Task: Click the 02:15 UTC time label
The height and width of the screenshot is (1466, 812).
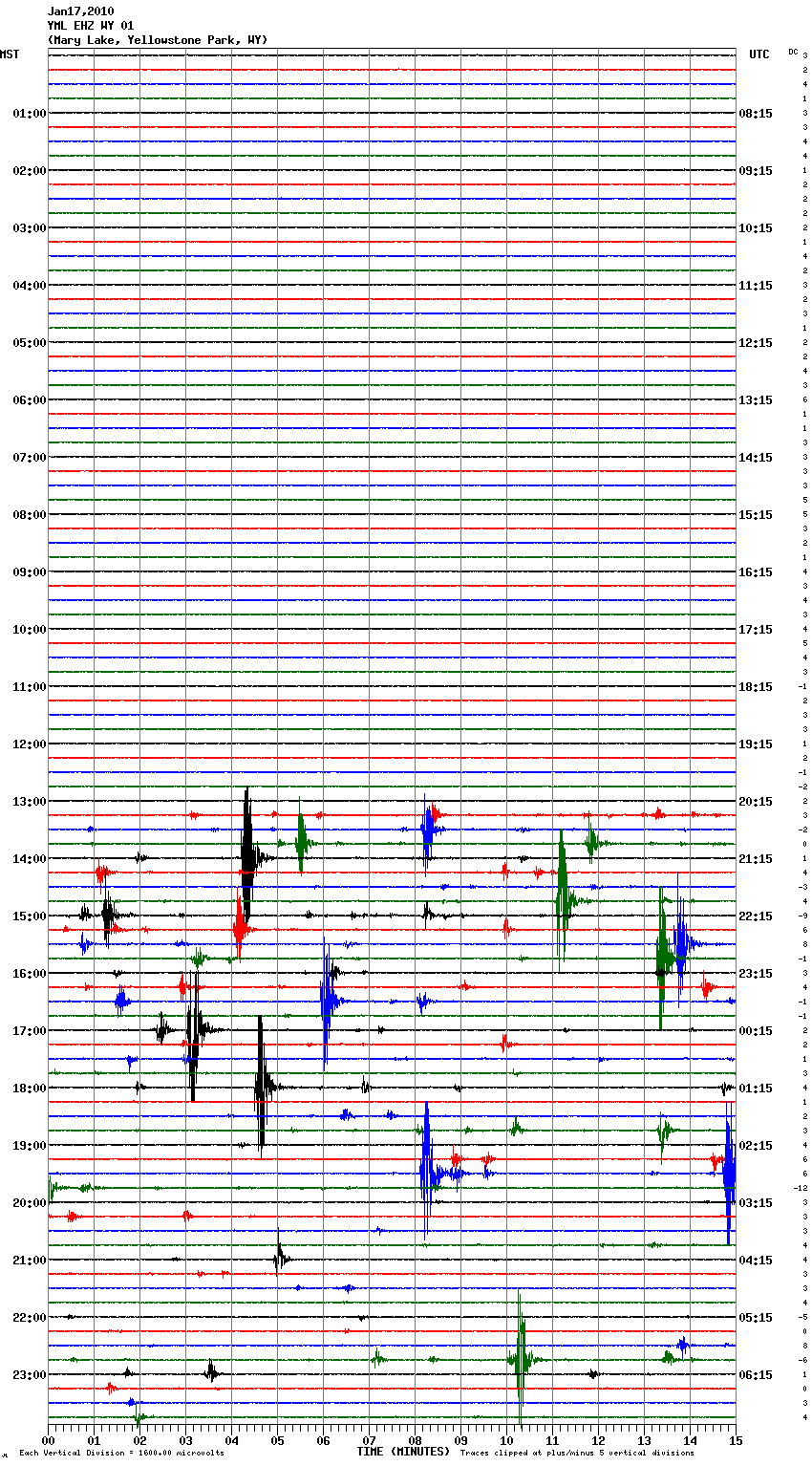Action: pos(756,1146)
